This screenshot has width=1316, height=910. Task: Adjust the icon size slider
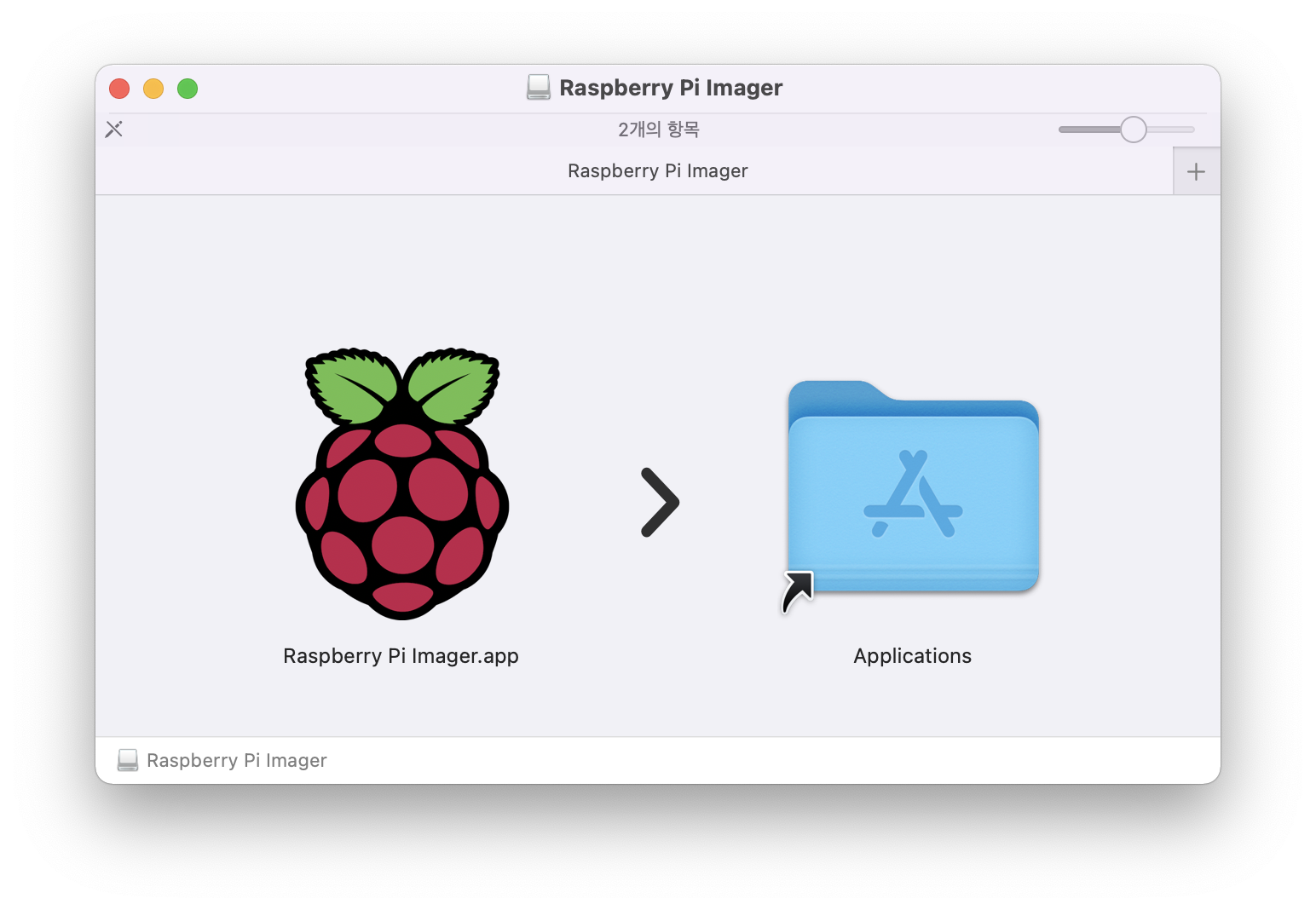tap(1133, 130)
